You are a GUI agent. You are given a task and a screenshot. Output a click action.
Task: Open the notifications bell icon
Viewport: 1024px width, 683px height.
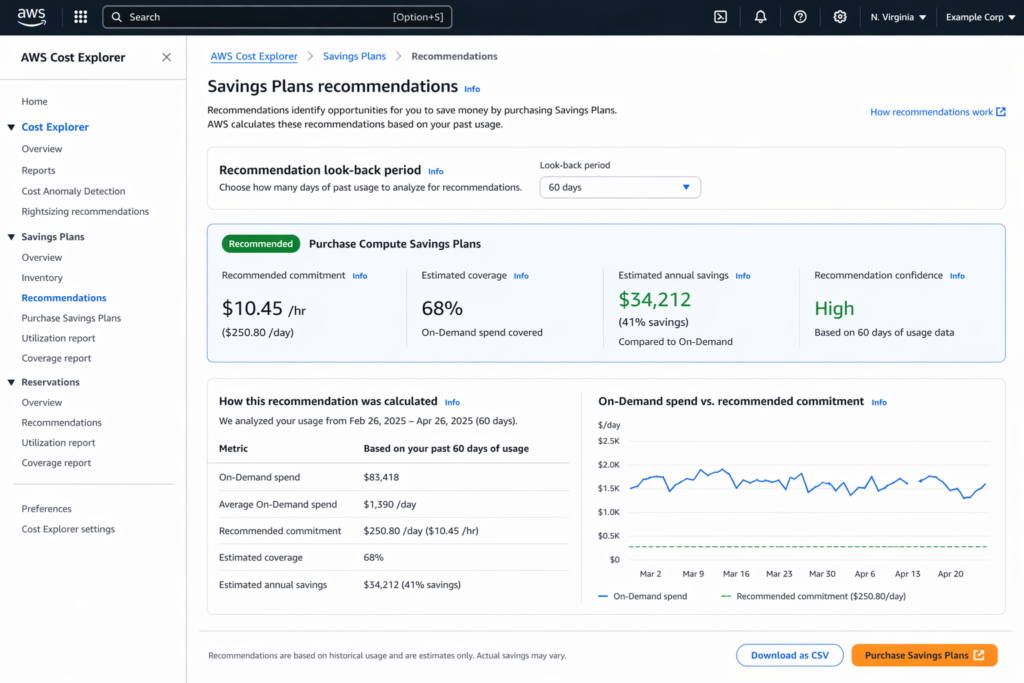pyautogui.click(x=760, y=16)
